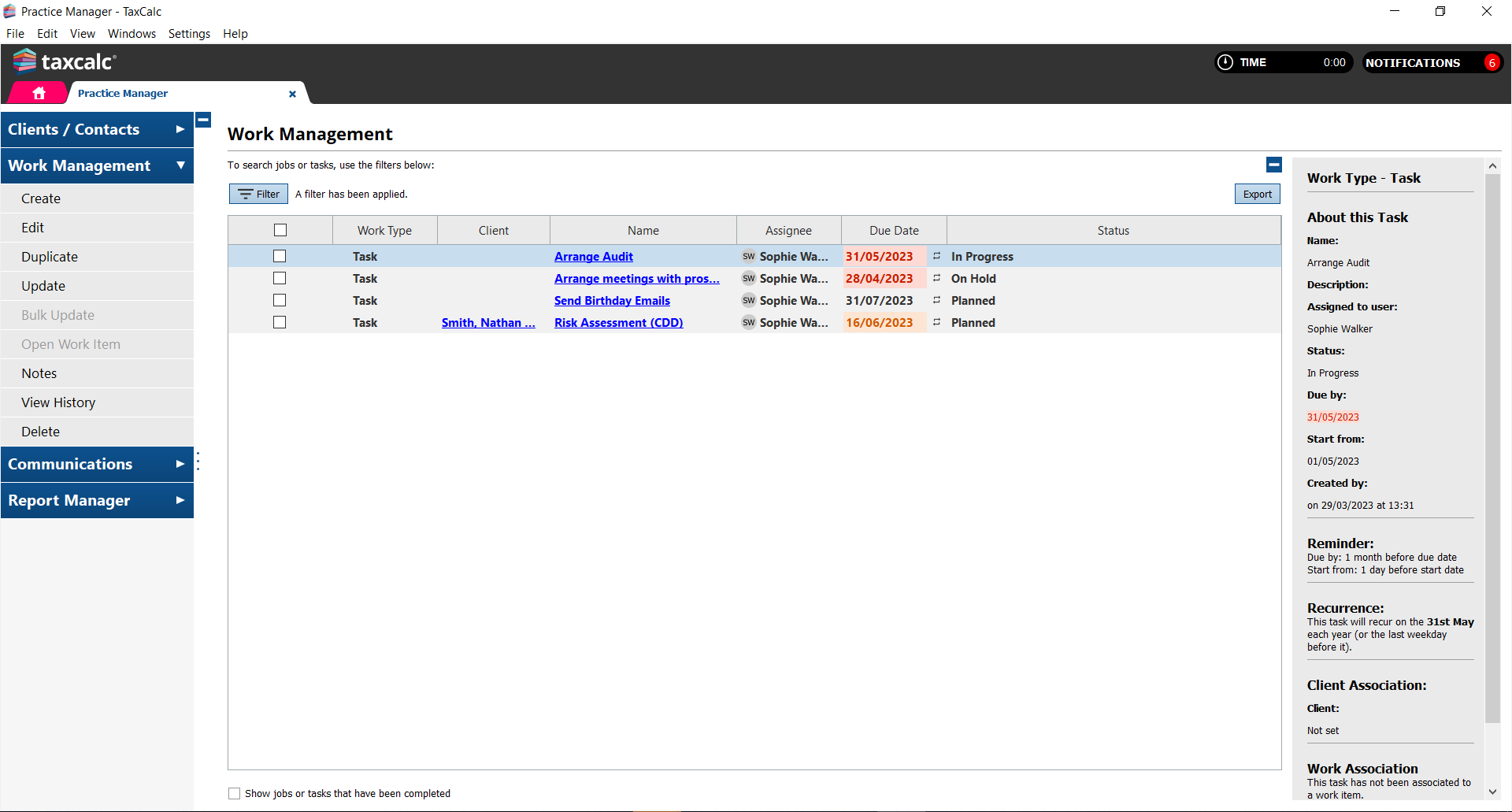Click recurrence icon on Arrange Audit row

coord(936,256)
